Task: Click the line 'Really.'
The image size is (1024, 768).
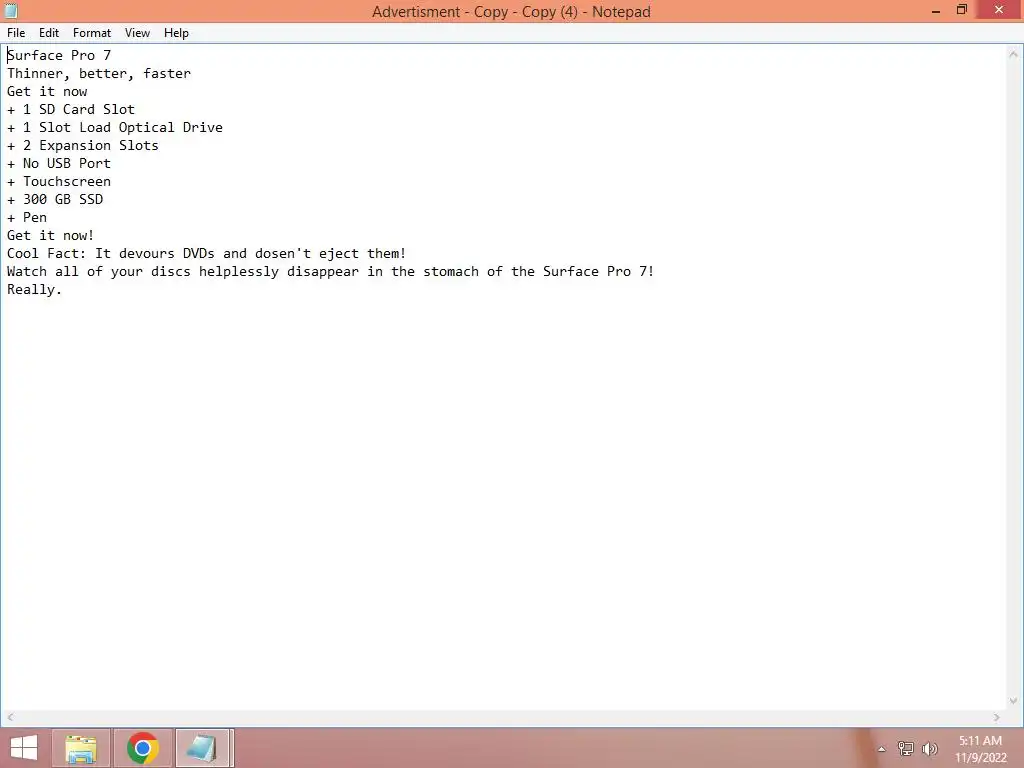Action: (34, 289)
